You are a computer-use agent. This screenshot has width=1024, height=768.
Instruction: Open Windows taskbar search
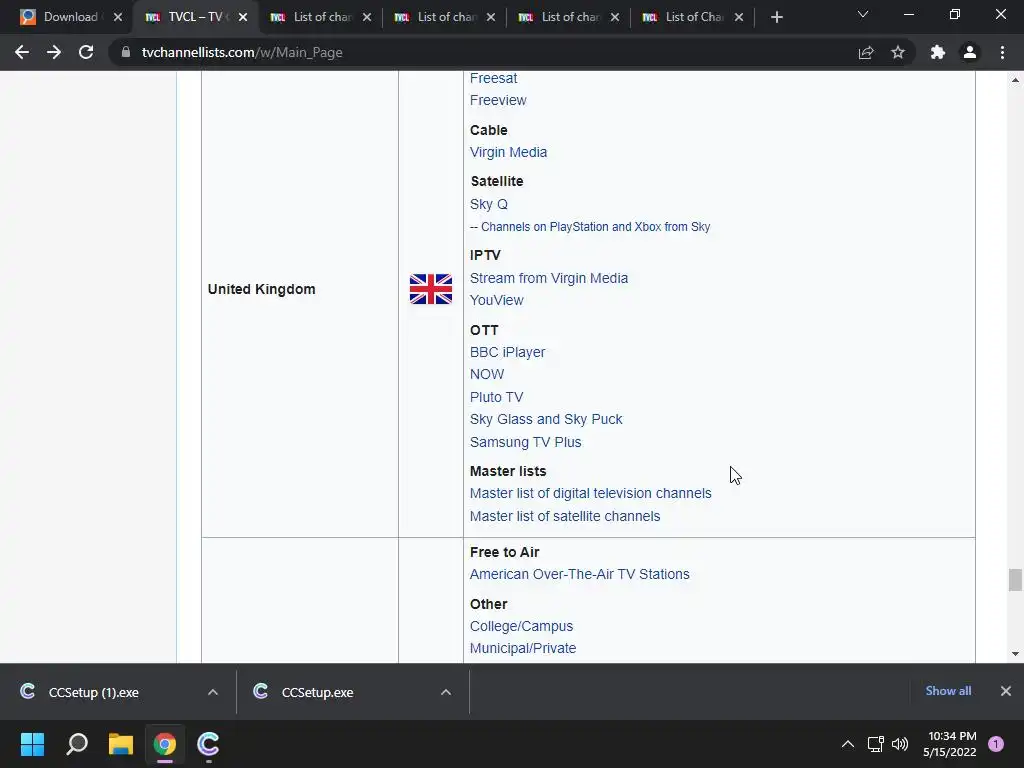click(77, 744)
